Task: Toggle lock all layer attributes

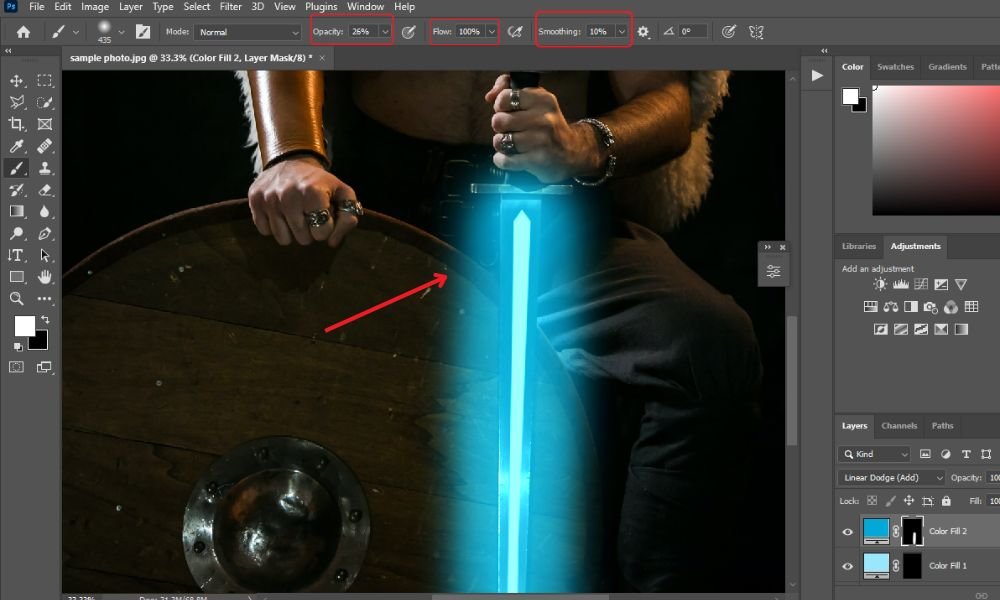Action: coord(946,501)
